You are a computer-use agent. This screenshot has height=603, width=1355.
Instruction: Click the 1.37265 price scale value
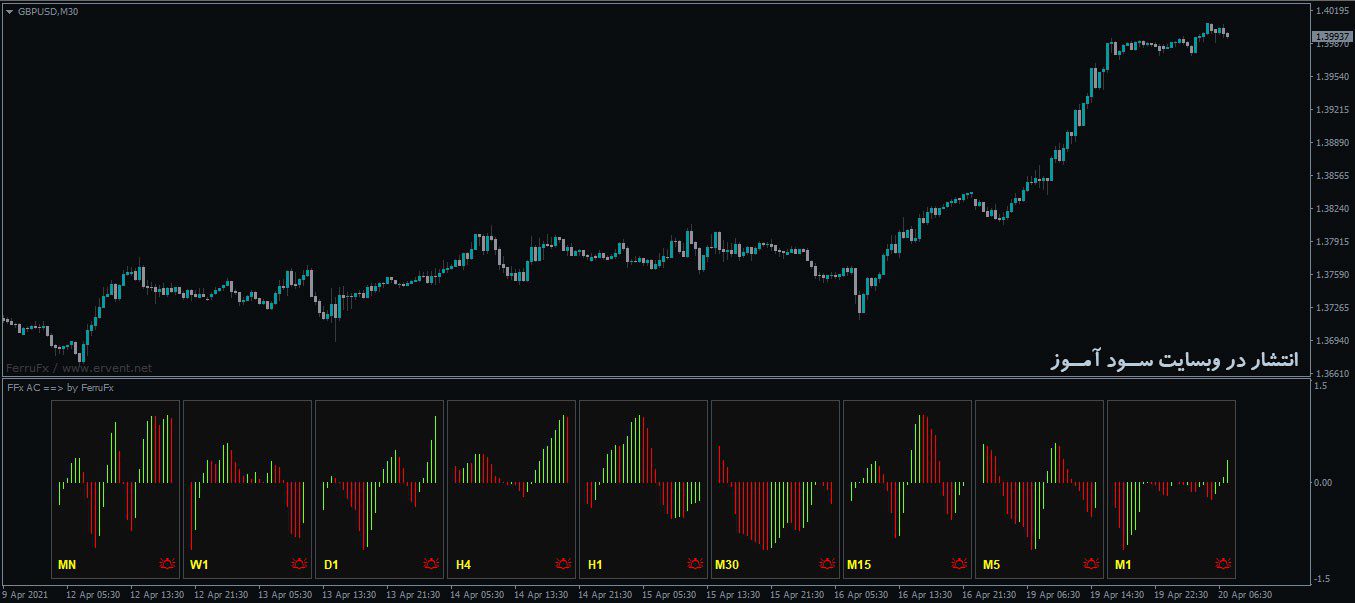click(1333, 308)
